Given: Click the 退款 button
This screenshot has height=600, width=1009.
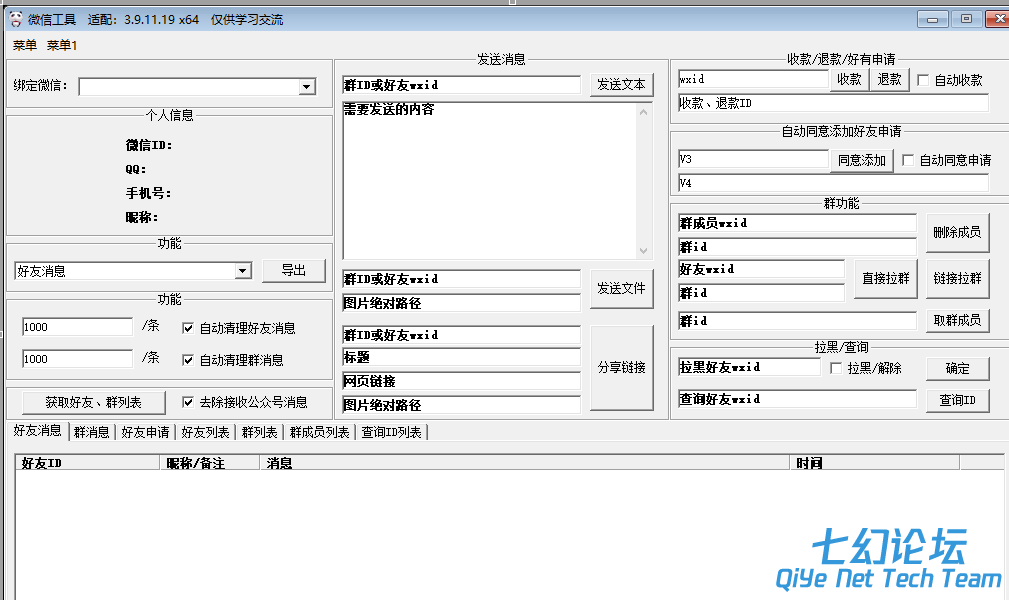Looking at the screenshot, I should 889,79.
